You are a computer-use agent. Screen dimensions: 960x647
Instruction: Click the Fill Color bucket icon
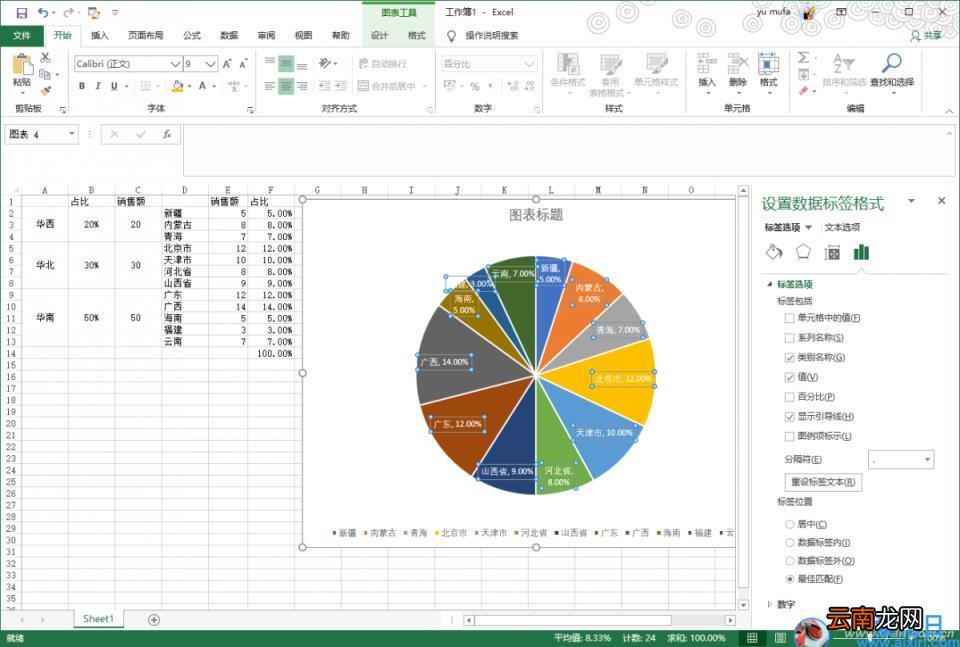178,86
